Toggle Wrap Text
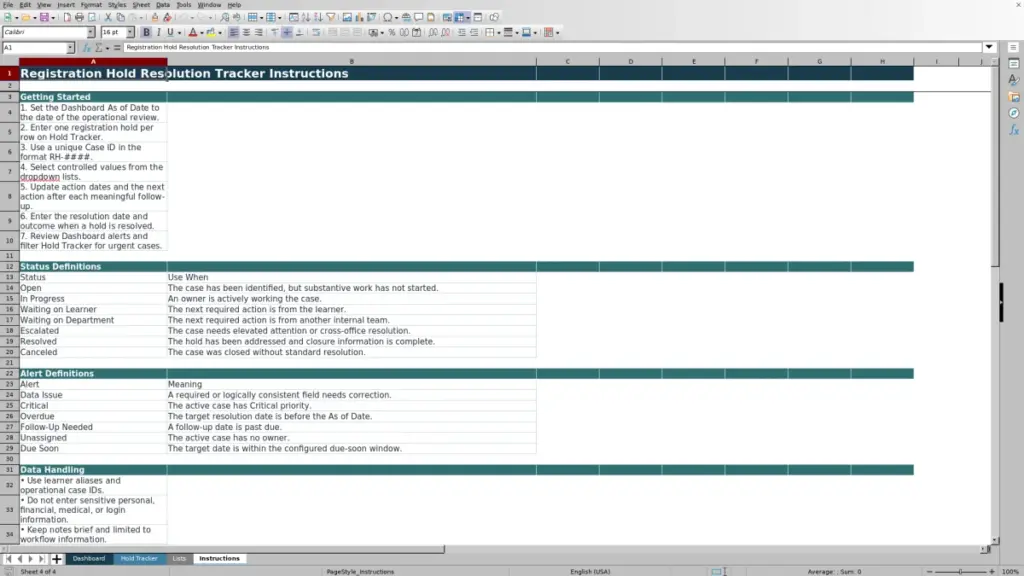 (316, 33)
